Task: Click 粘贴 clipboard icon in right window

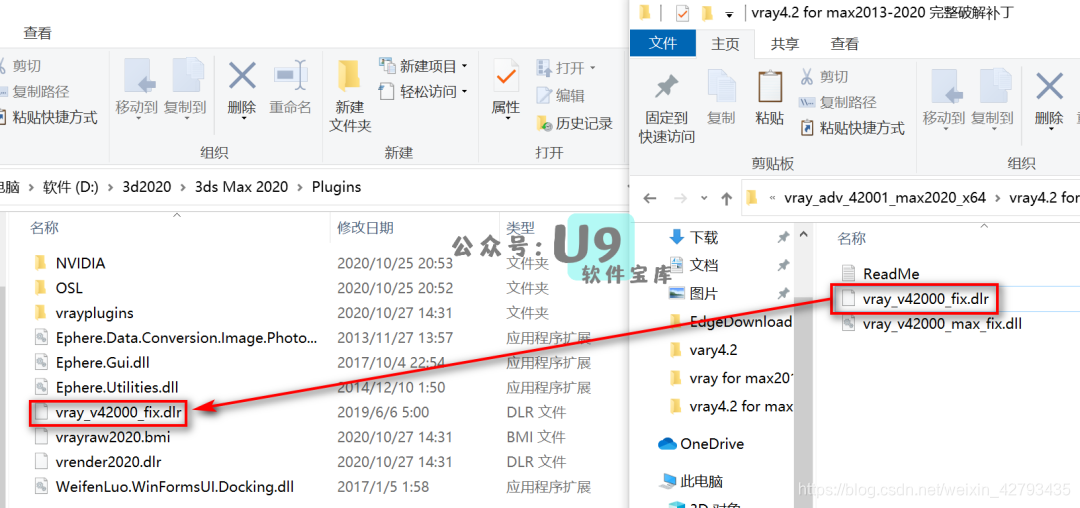Action: click(x=769, y=98)
